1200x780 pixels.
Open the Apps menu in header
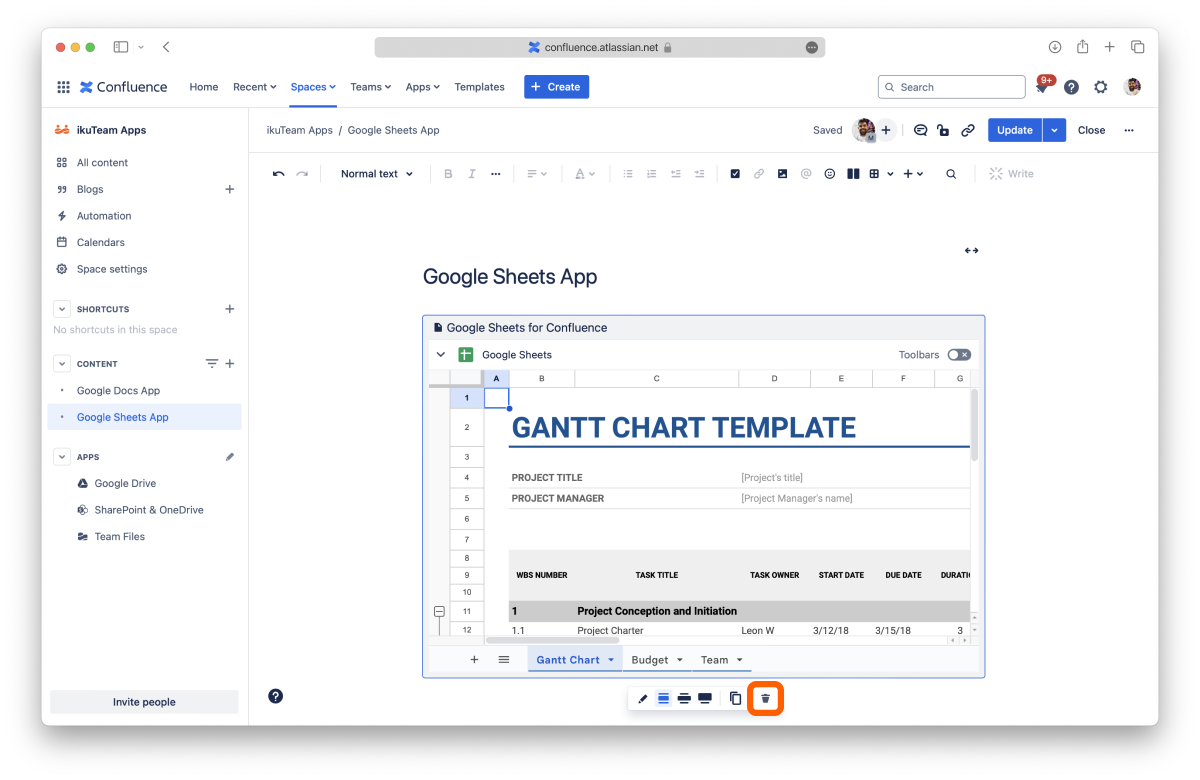coord(423,87)
